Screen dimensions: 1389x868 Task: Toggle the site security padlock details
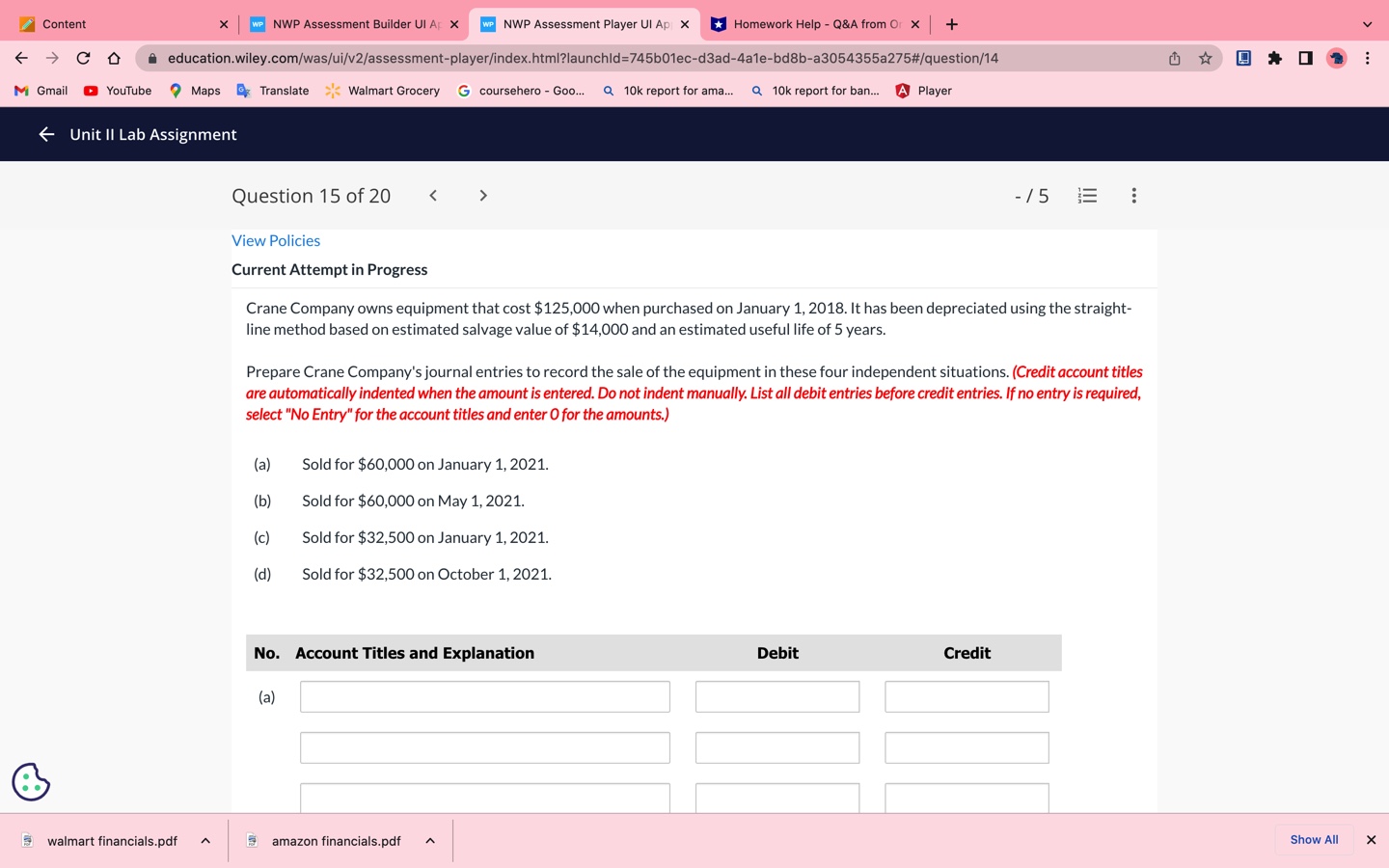tap(152, 58)
